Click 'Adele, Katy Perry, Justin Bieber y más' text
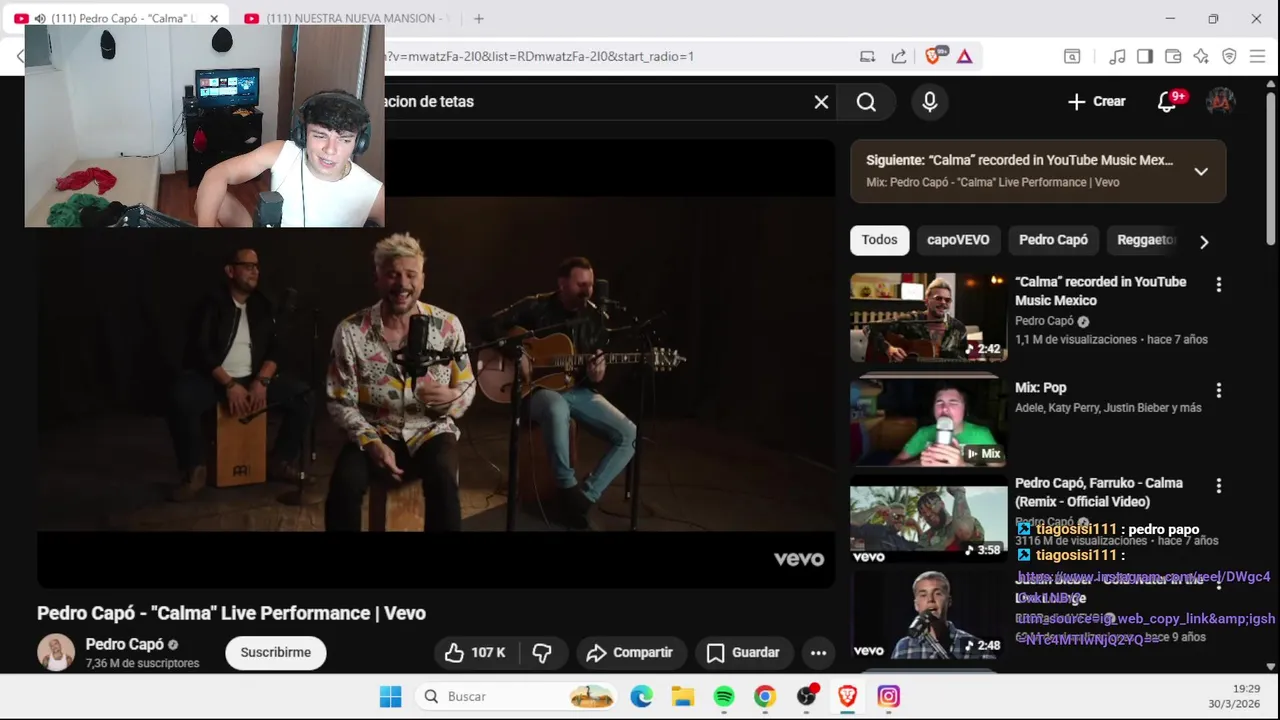 click(1108, 408)
